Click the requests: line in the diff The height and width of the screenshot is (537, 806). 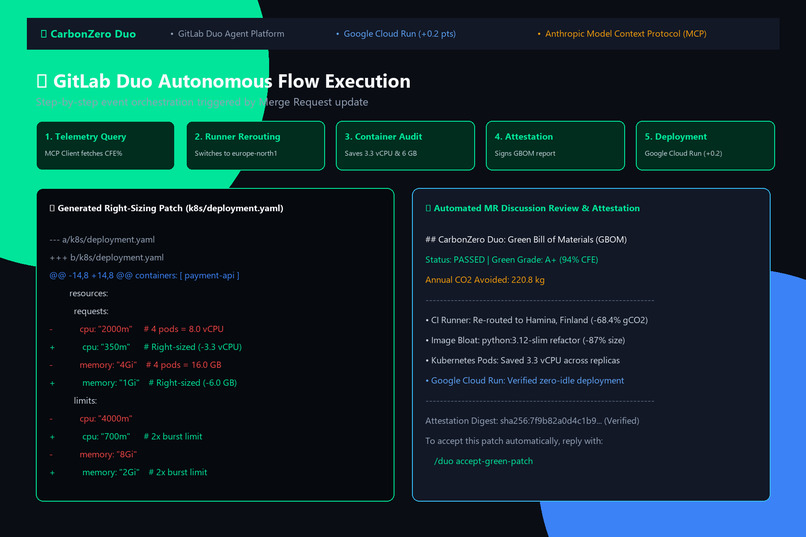click(x=91, y=311)
